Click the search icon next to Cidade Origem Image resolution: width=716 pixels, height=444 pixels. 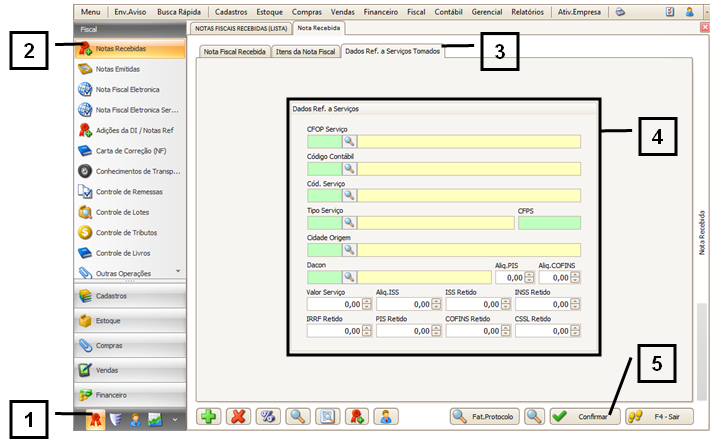[349, 249]
